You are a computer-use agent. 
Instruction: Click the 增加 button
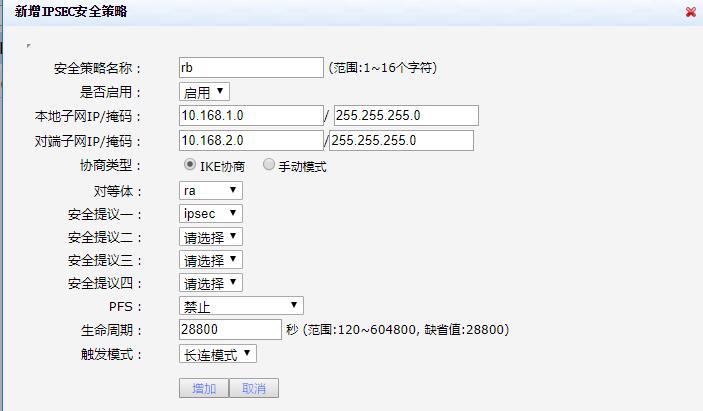pos(203,388)
